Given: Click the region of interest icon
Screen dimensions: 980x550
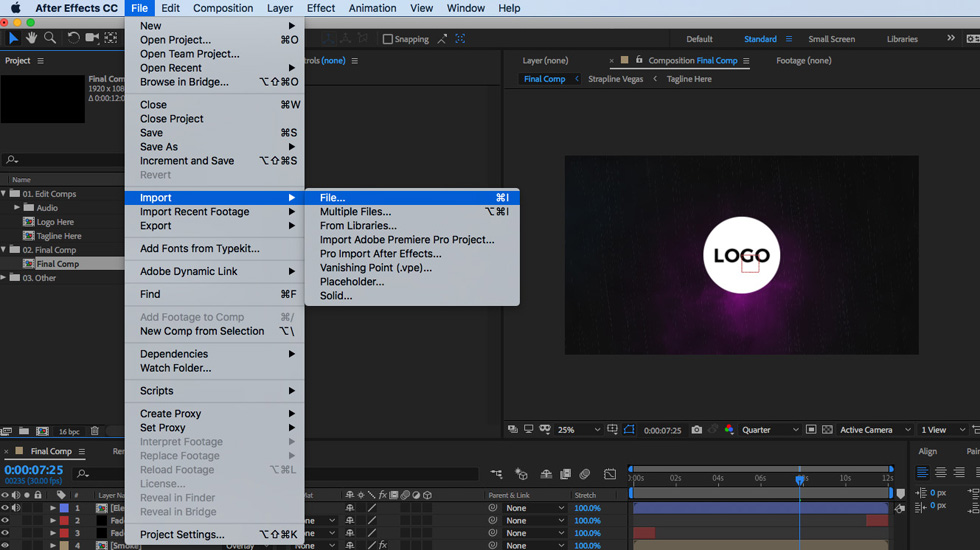Looking at the screenshot, I should [x=811, y=430].
